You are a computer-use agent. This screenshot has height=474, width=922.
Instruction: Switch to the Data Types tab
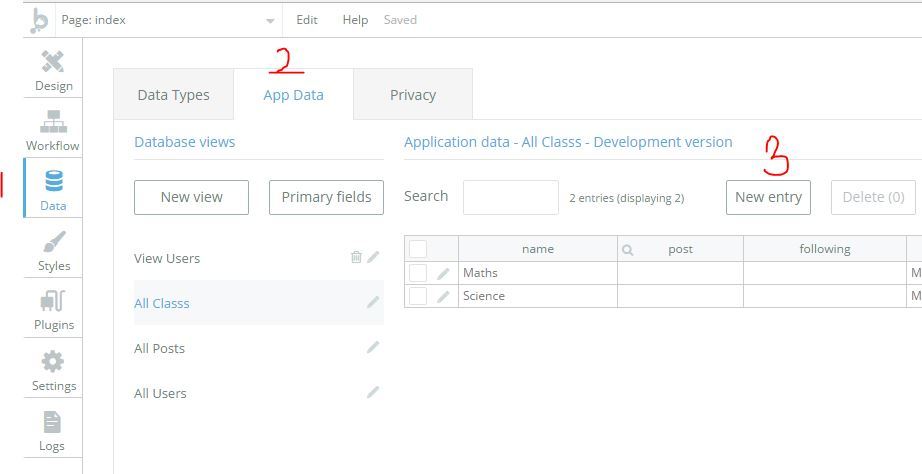(173, 95)
